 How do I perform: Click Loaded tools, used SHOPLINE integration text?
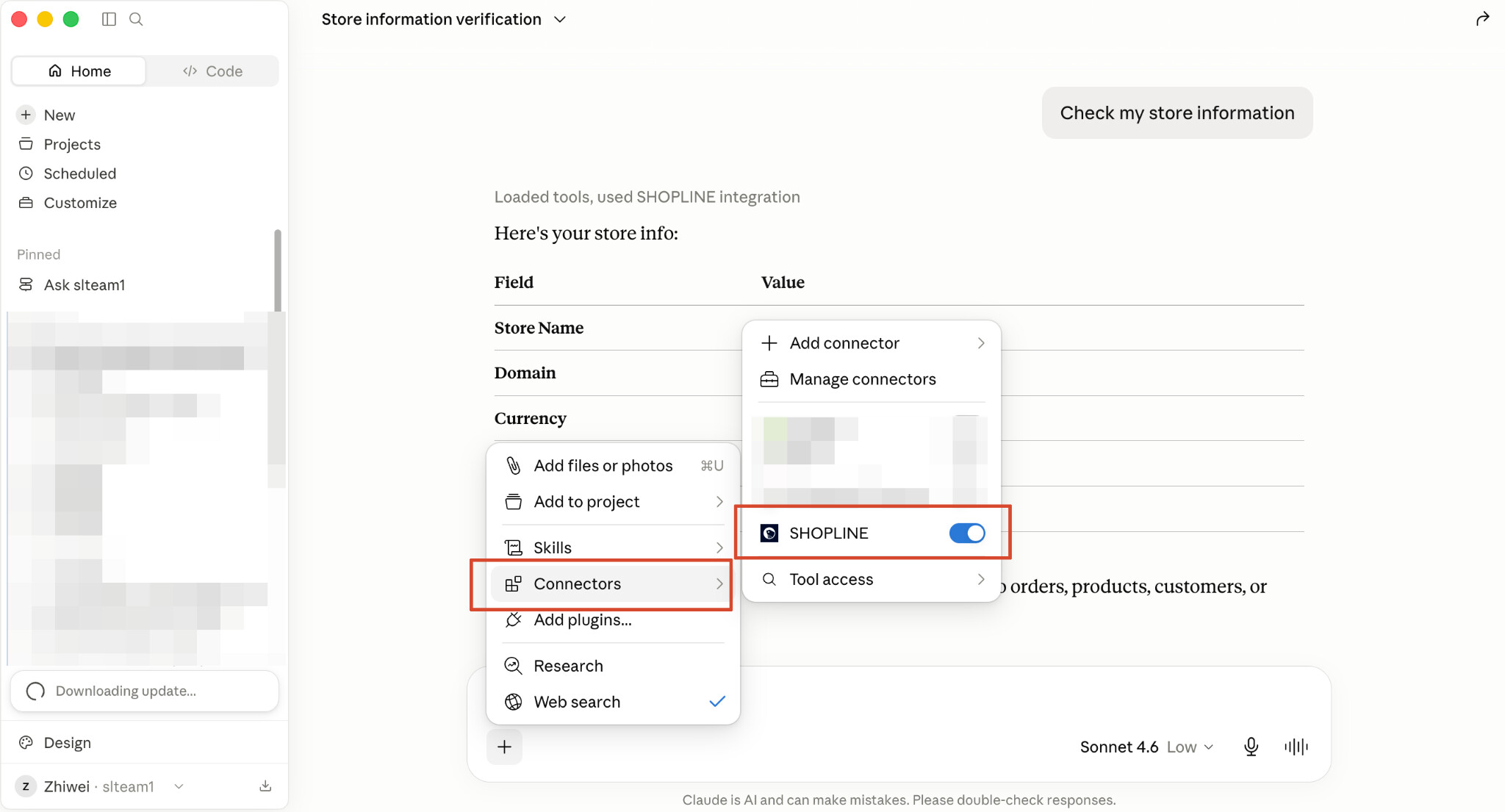click(x=647, y=197)
